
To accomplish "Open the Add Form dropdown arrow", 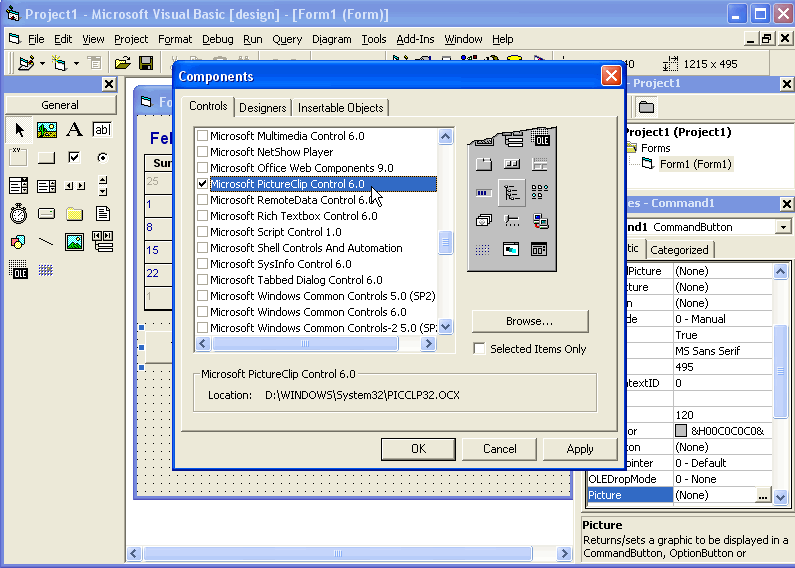I will pyautogui.click(x=76, y=63).
